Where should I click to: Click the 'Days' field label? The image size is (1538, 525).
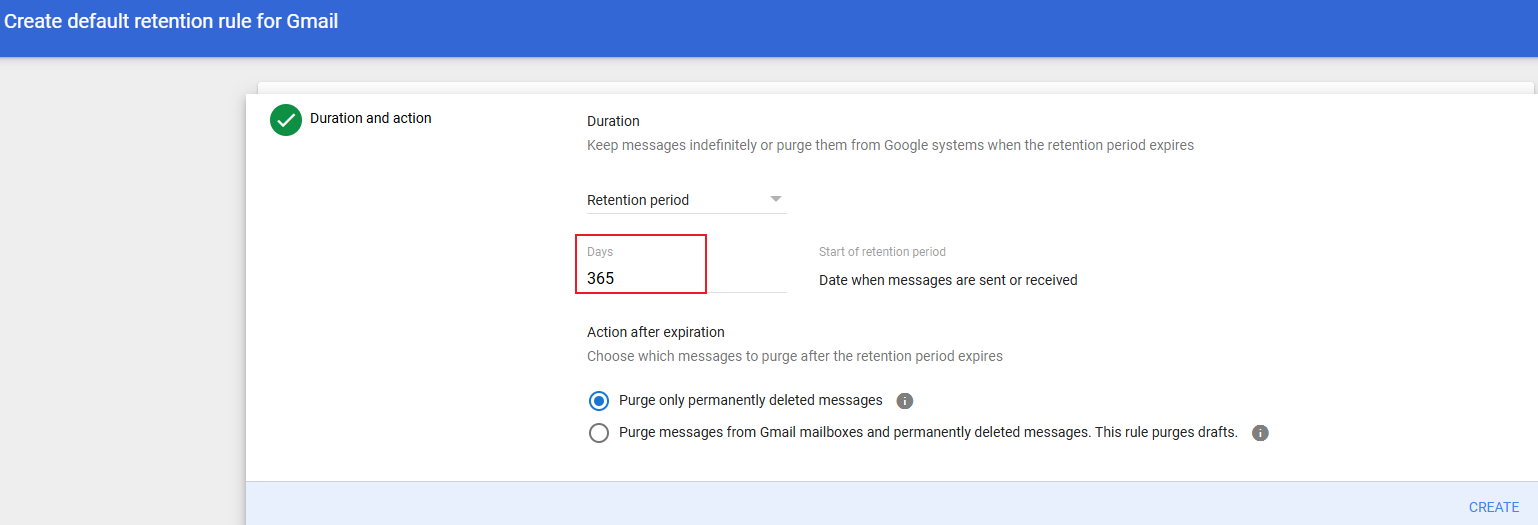coord(600,252)
